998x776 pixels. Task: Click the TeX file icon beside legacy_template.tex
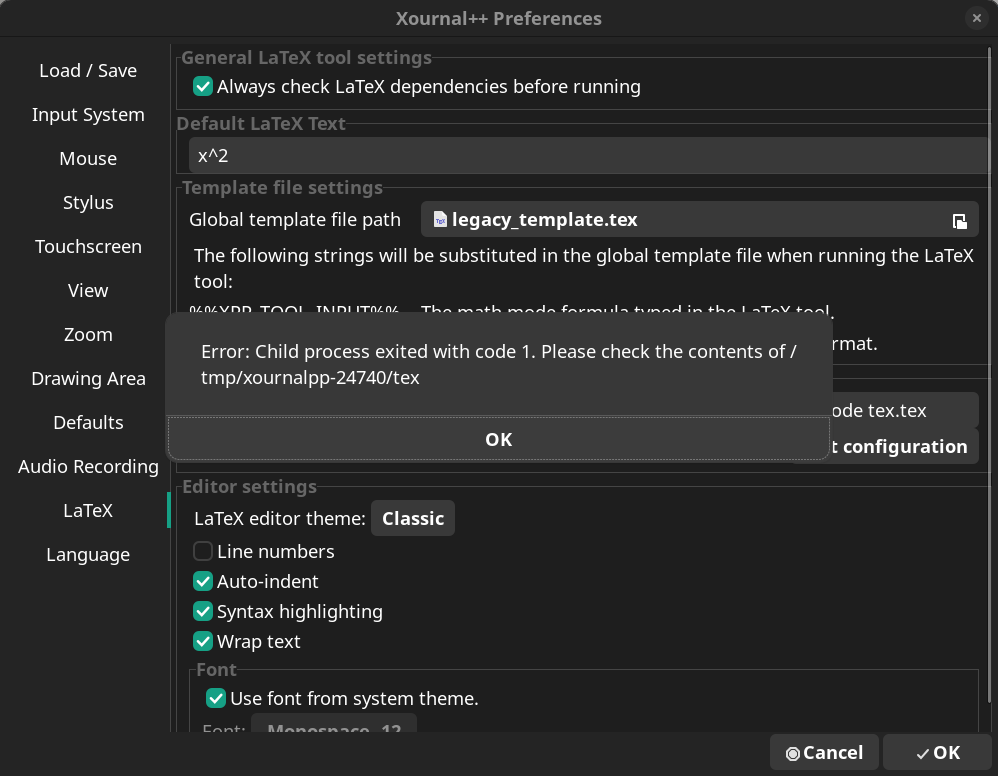(440, 220)
